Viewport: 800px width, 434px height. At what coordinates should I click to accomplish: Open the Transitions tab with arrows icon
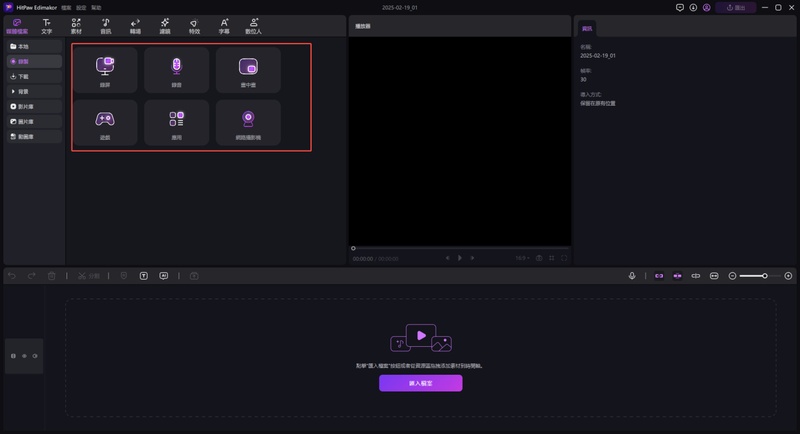click(x=135, y=26)
